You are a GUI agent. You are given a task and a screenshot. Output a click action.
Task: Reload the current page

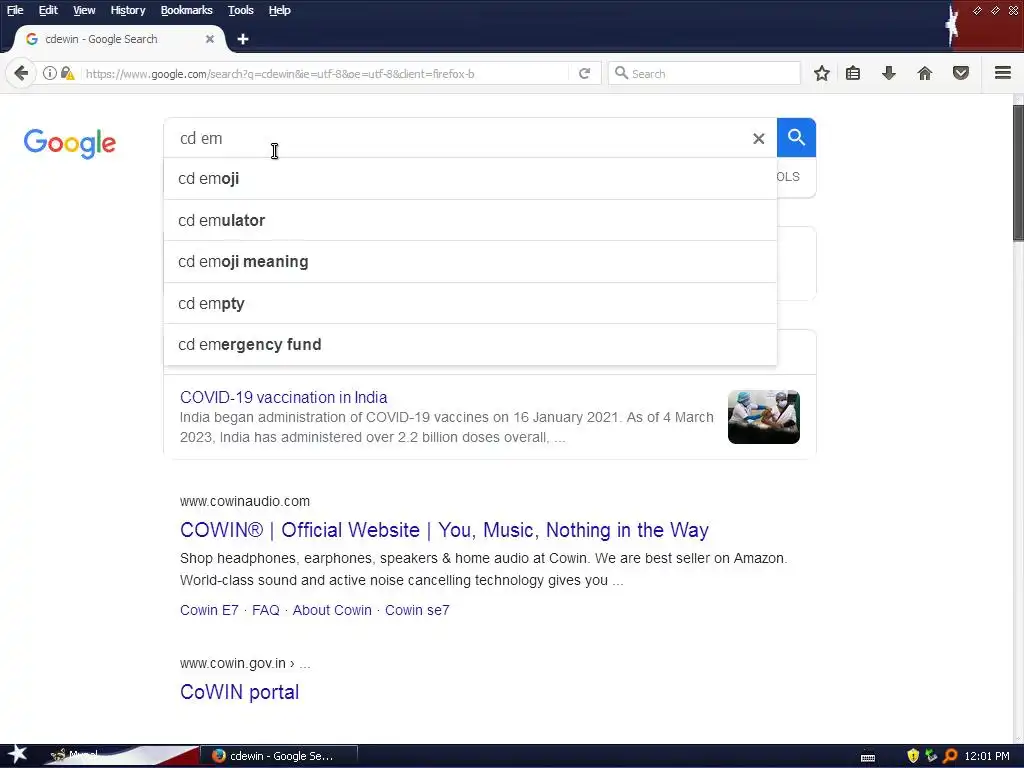(x=584, y=73)
